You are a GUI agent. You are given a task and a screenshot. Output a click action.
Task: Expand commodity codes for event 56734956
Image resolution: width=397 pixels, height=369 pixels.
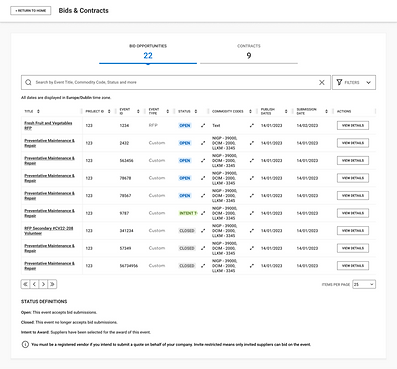click(x=252, y=266)
